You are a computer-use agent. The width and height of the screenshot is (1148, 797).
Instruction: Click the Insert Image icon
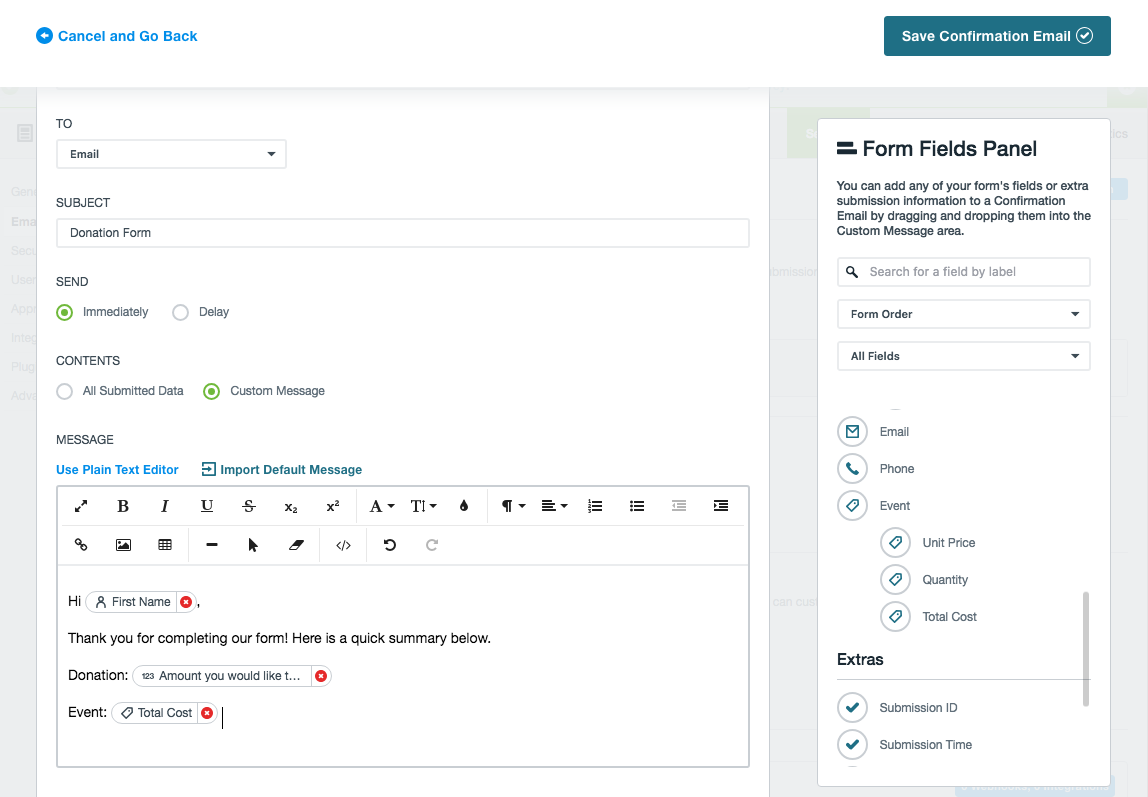click(124, 545)
